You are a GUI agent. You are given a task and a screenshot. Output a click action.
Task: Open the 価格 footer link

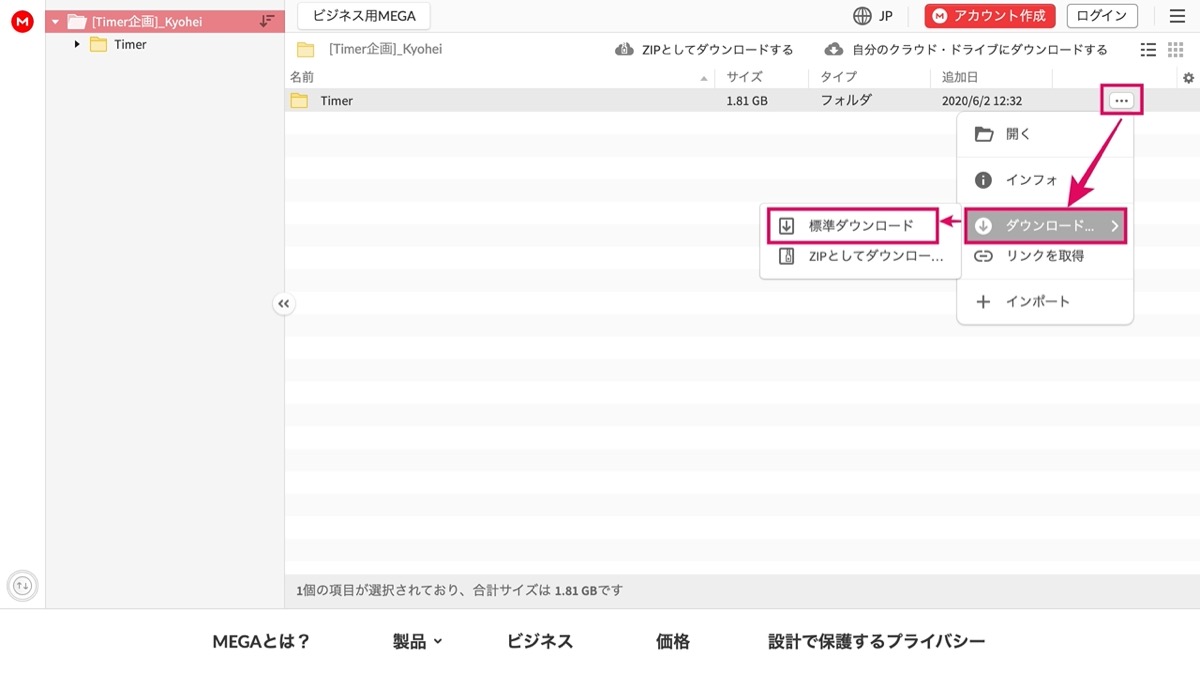(673, 641)
